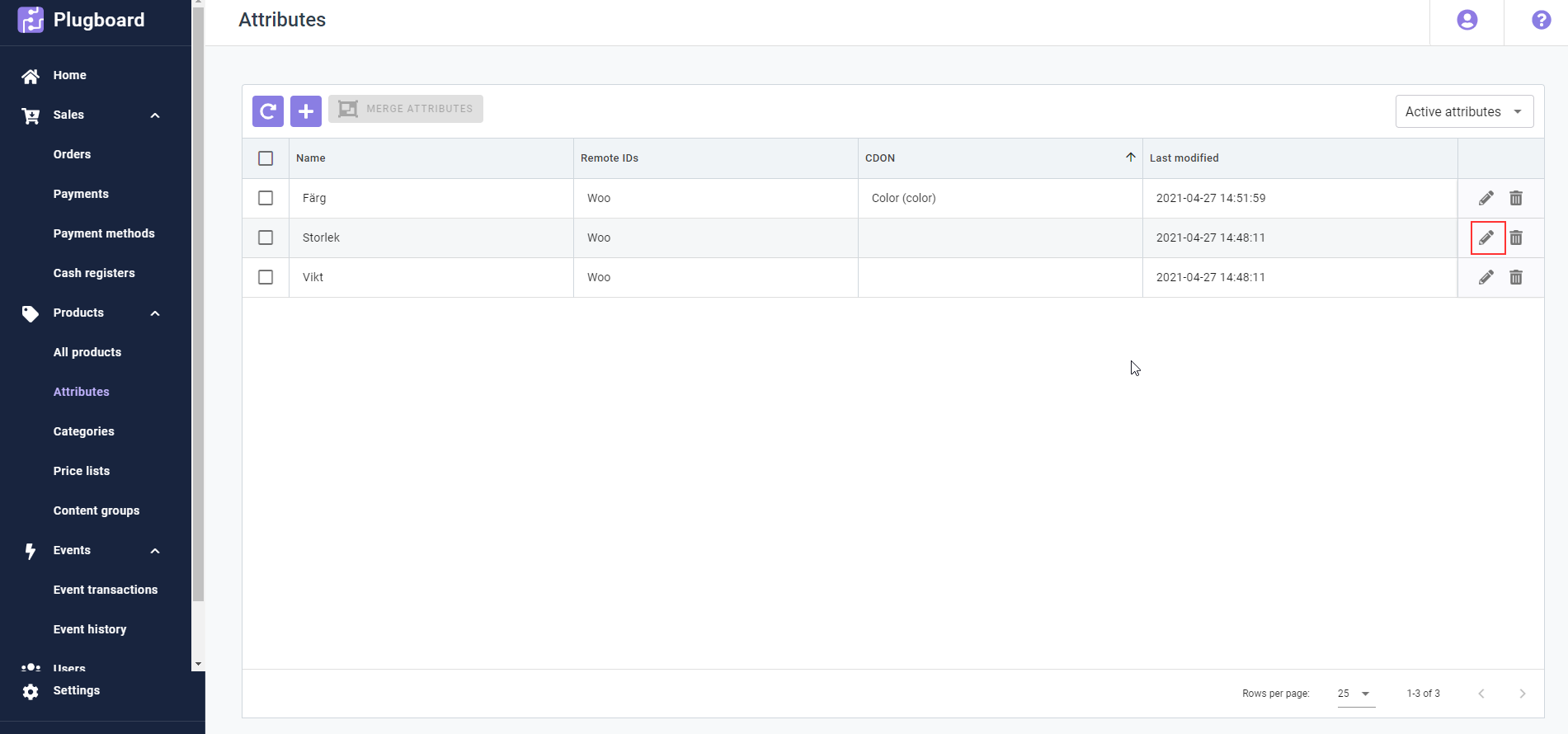This screenshot has width=1568, height=734.
Task: Check the Storlek row checkbox
Action: 266,238
